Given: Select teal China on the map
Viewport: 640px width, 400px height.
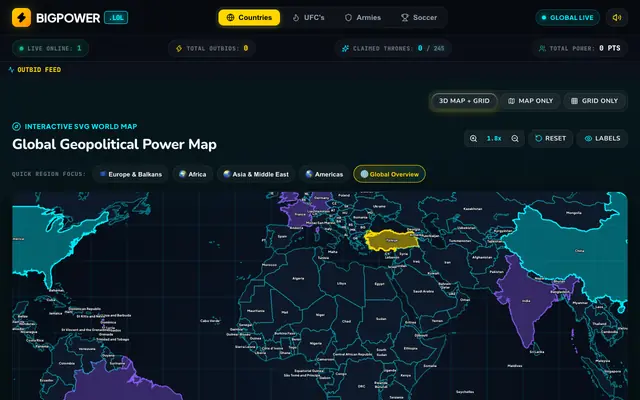Looking at the screenshot, I should 579,251.
